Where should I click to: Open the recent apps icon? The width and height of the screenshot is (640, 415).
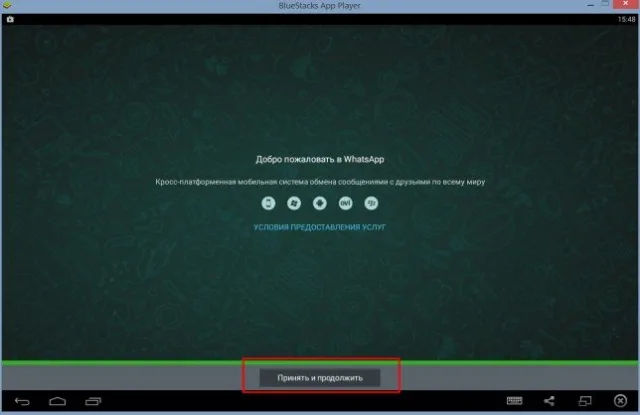[x=93, y=402]
